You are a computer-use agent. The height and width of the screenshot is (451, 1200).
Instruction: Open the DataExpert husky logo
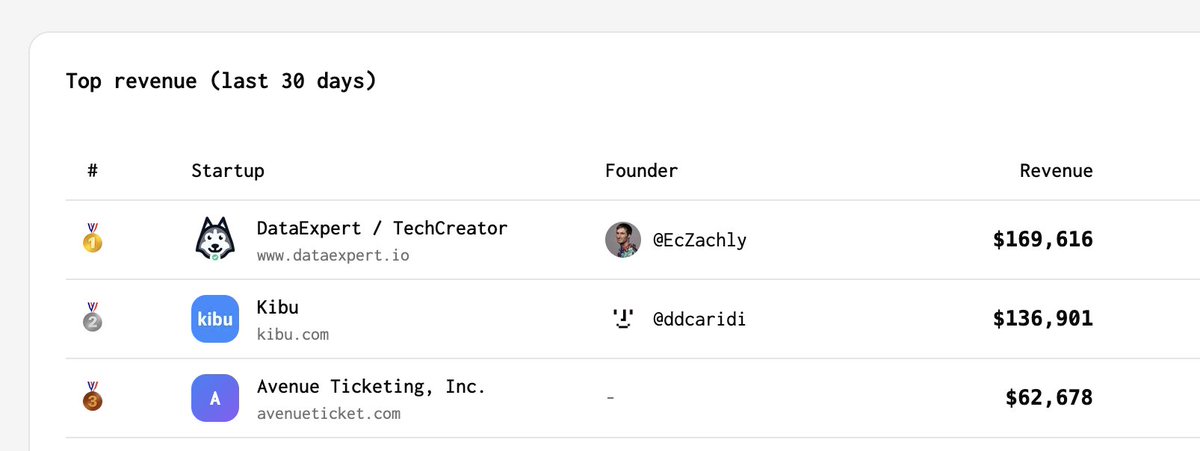(x=215, y=239)
